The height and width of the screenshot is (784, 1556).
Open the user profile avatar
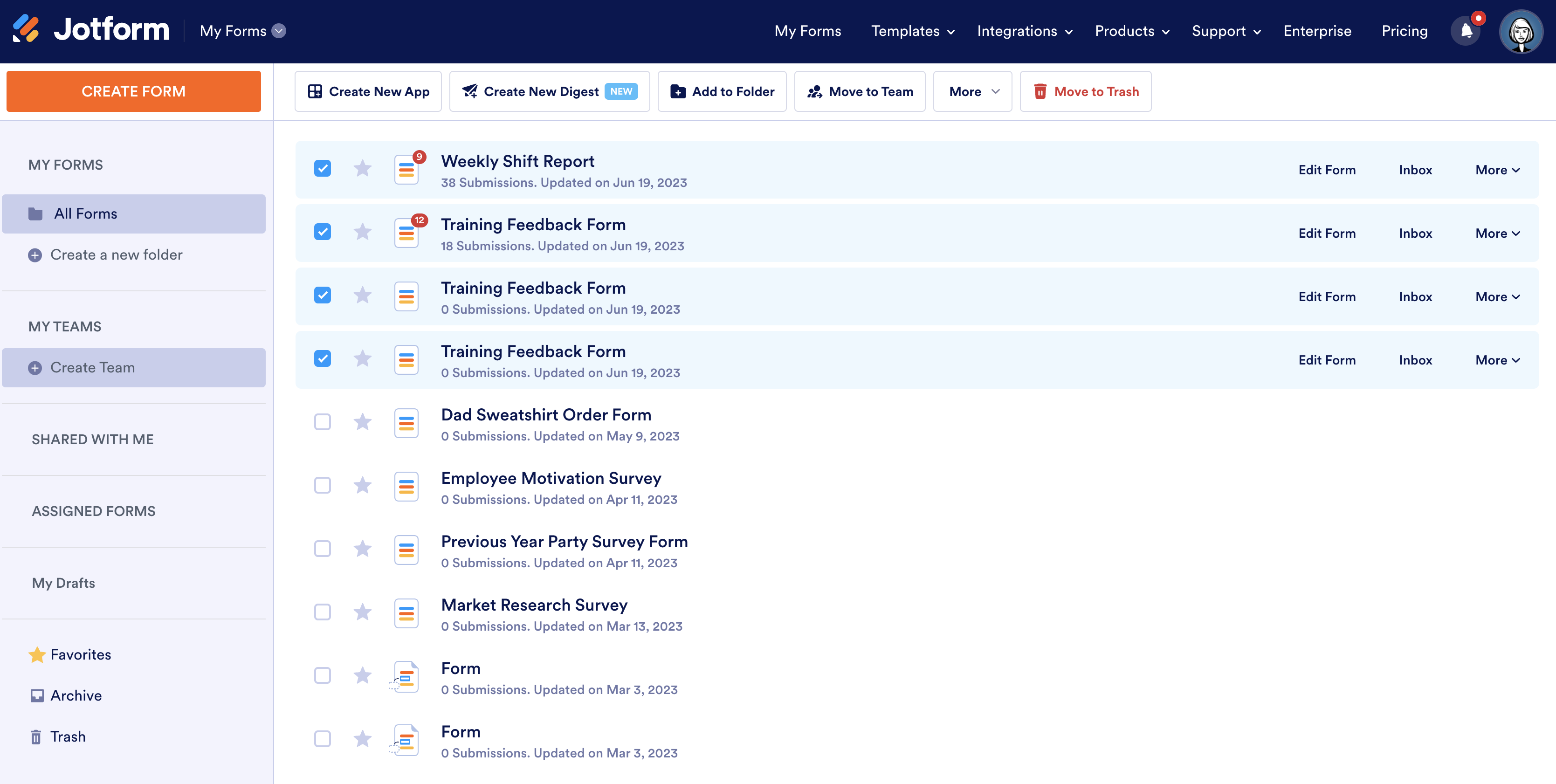(1521, 31)
